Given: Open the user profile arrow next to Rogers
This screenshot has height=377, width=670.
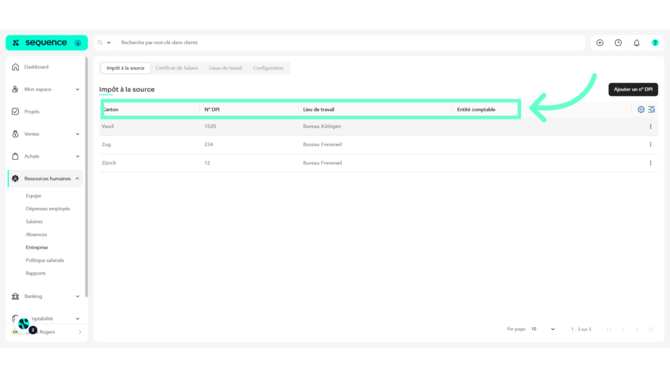Looking at the screenshot, I should tap(80, 332).
